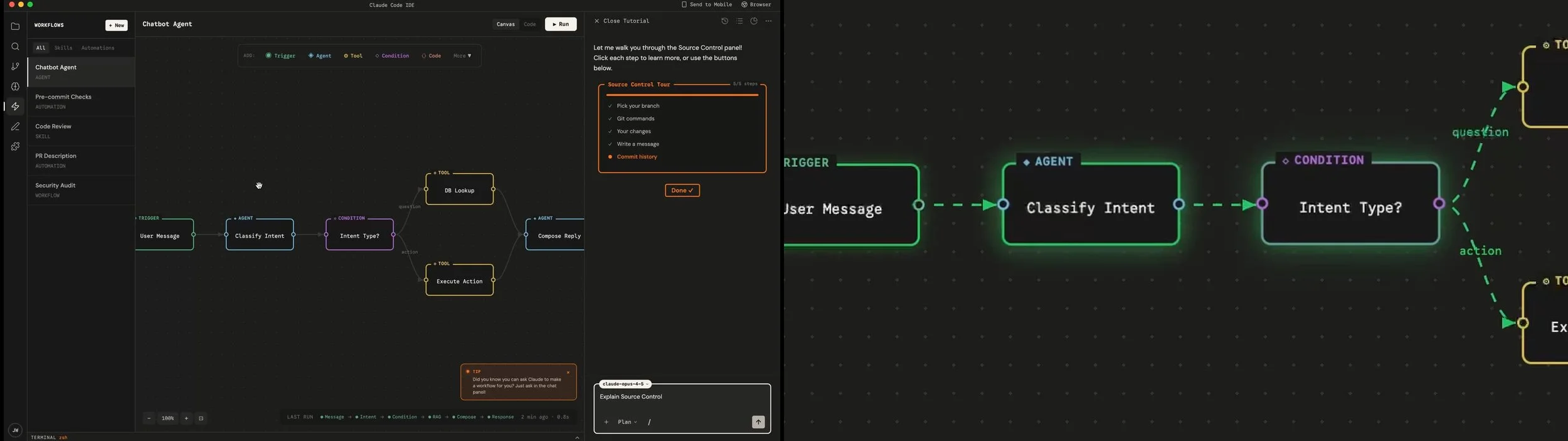Open the PR Description automation
Image resolution: width=1568 pixels, height=441 pixels.
tap(81, 161)
